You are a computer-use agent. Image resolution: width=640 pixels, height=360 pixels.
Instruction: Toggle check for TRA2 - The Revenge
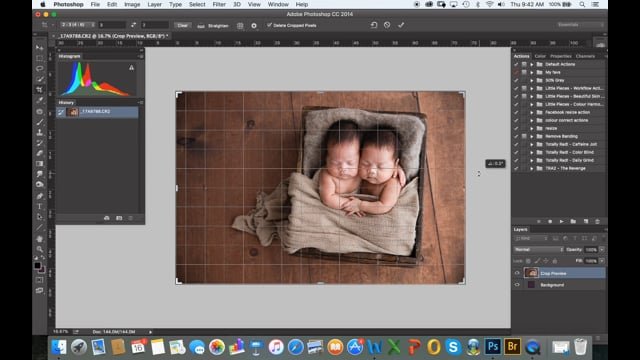[516, 168]
